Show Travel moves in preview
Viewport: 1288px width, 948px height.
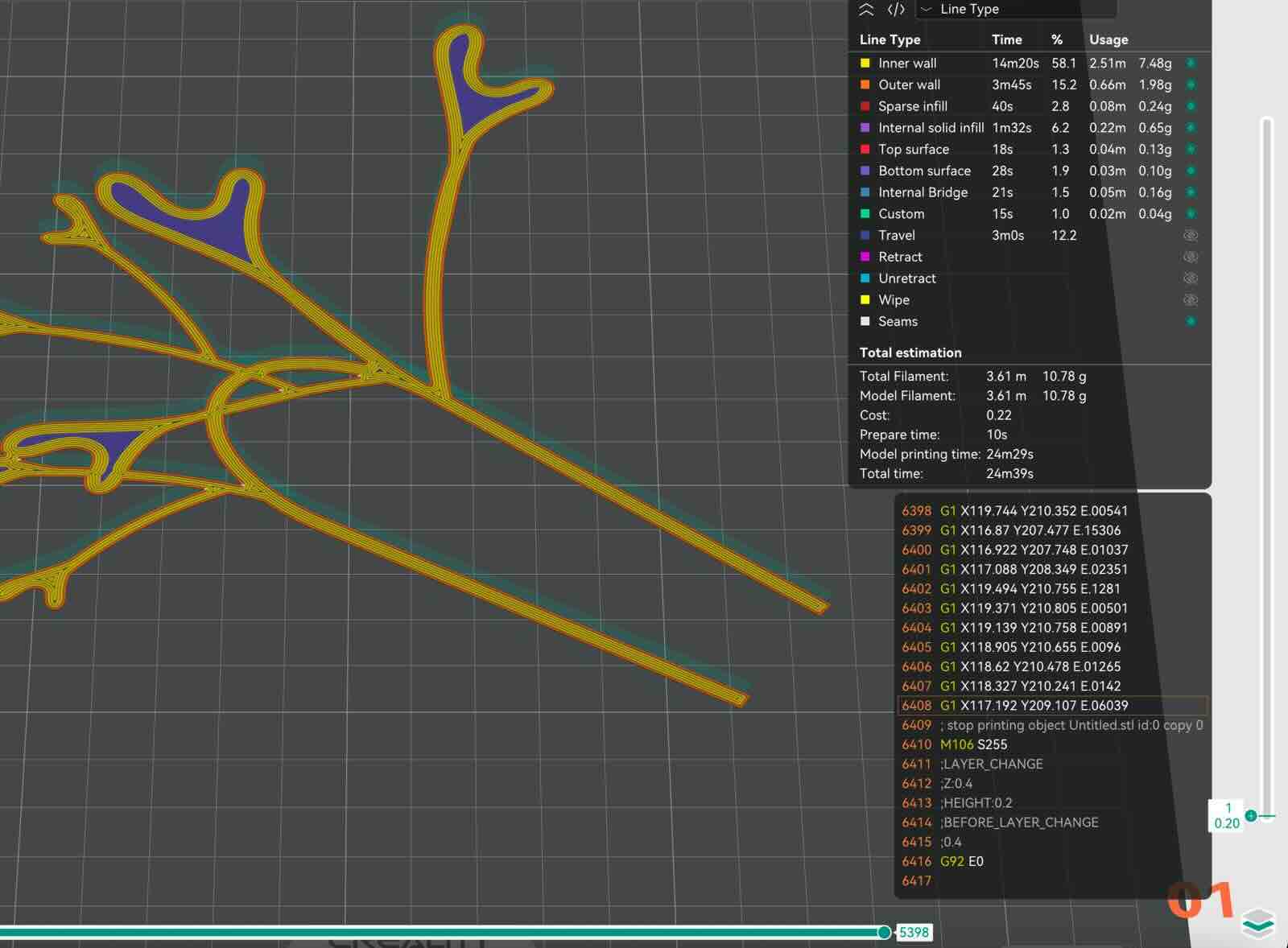(1191, 235)
